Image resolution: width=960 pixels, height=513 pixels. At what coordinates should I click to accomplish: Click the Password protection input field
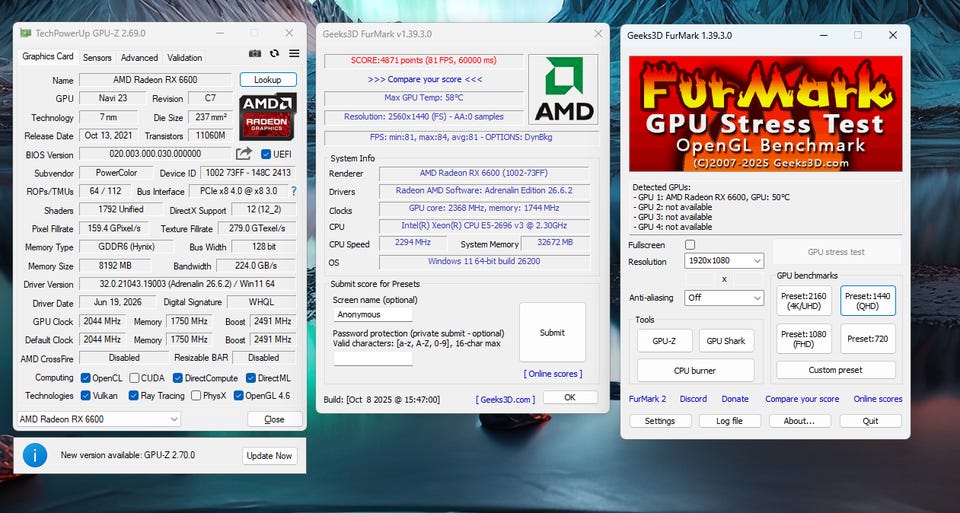coord(373,358)
